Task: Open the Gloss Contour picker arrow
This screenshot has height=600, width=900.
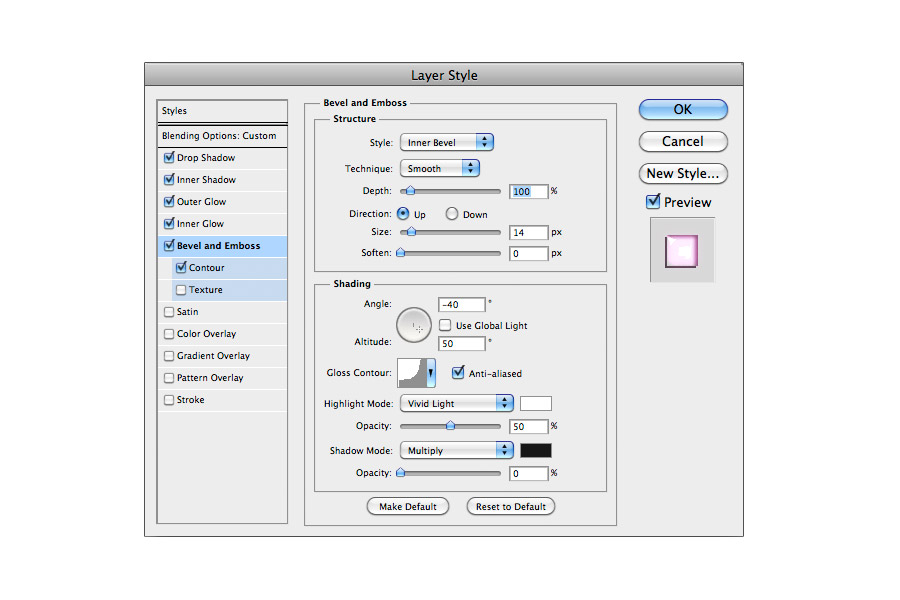Action: point(430,373)
